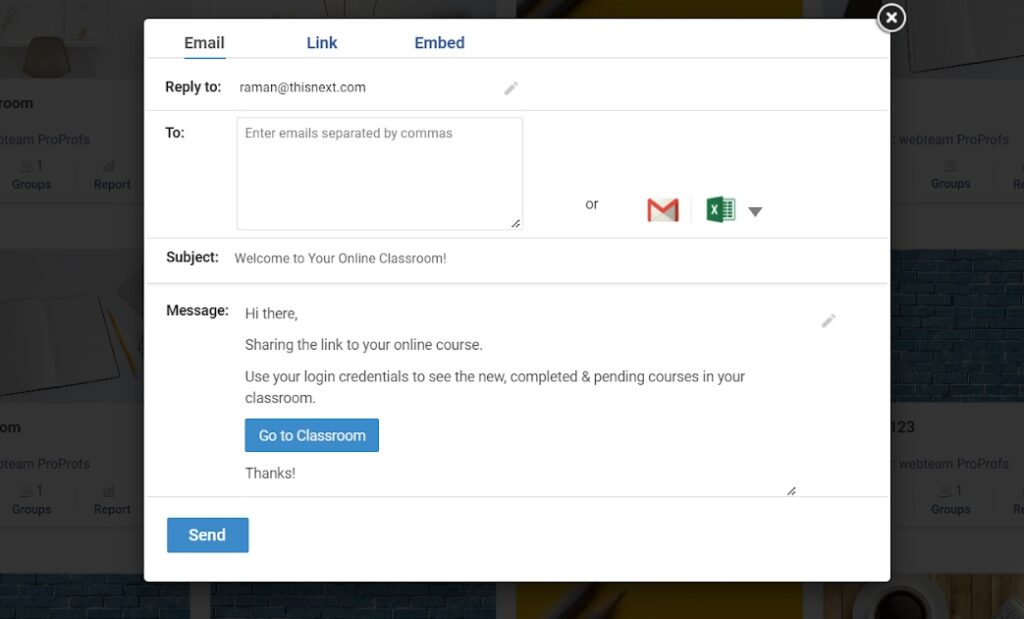
Task: Open the Link tab
Action: tap(321, 43)
